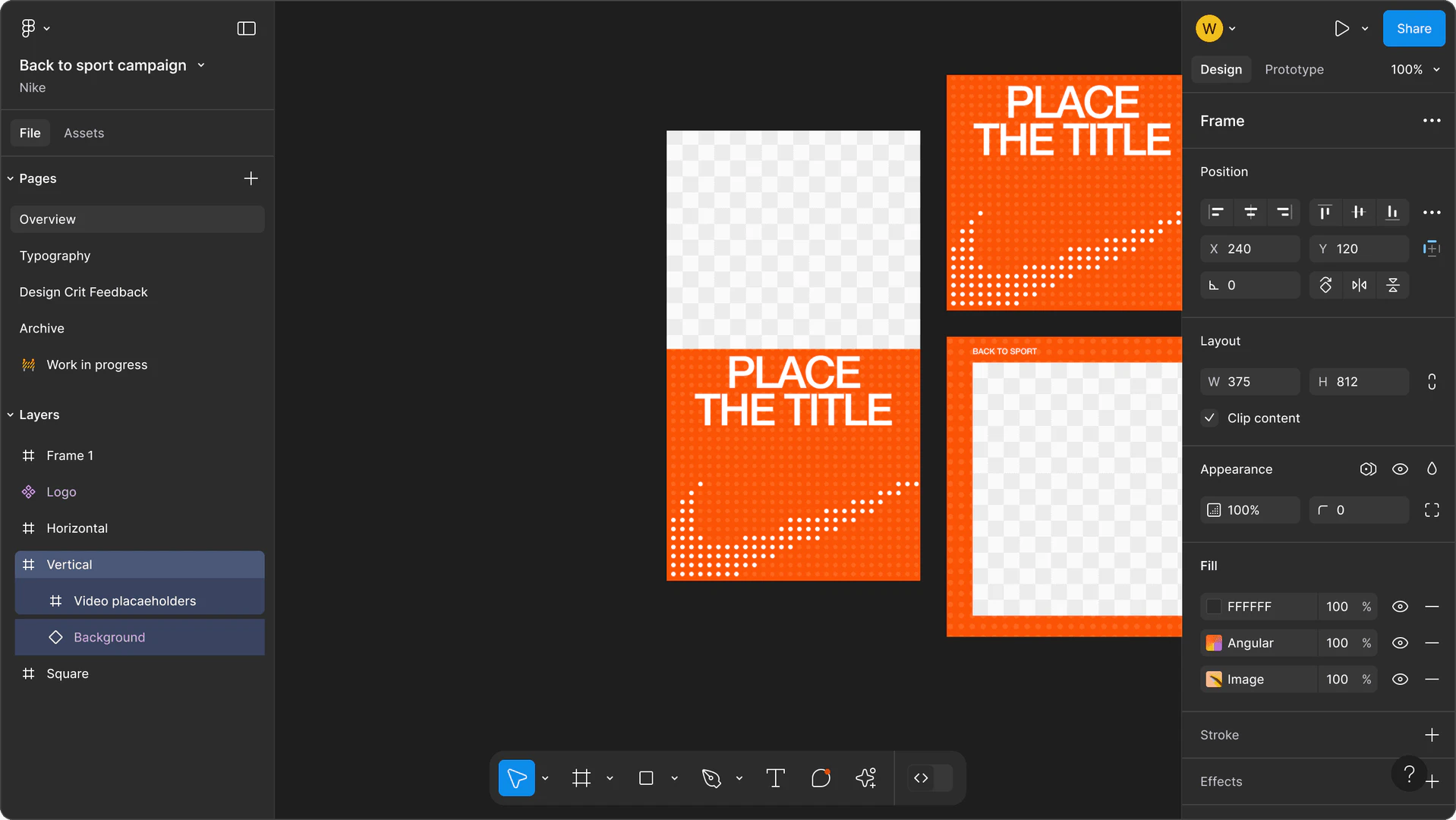The width and height of the screenshot is (1456, 820).
Task: Open the AI actions tool
Action: [x=865, y=778]
